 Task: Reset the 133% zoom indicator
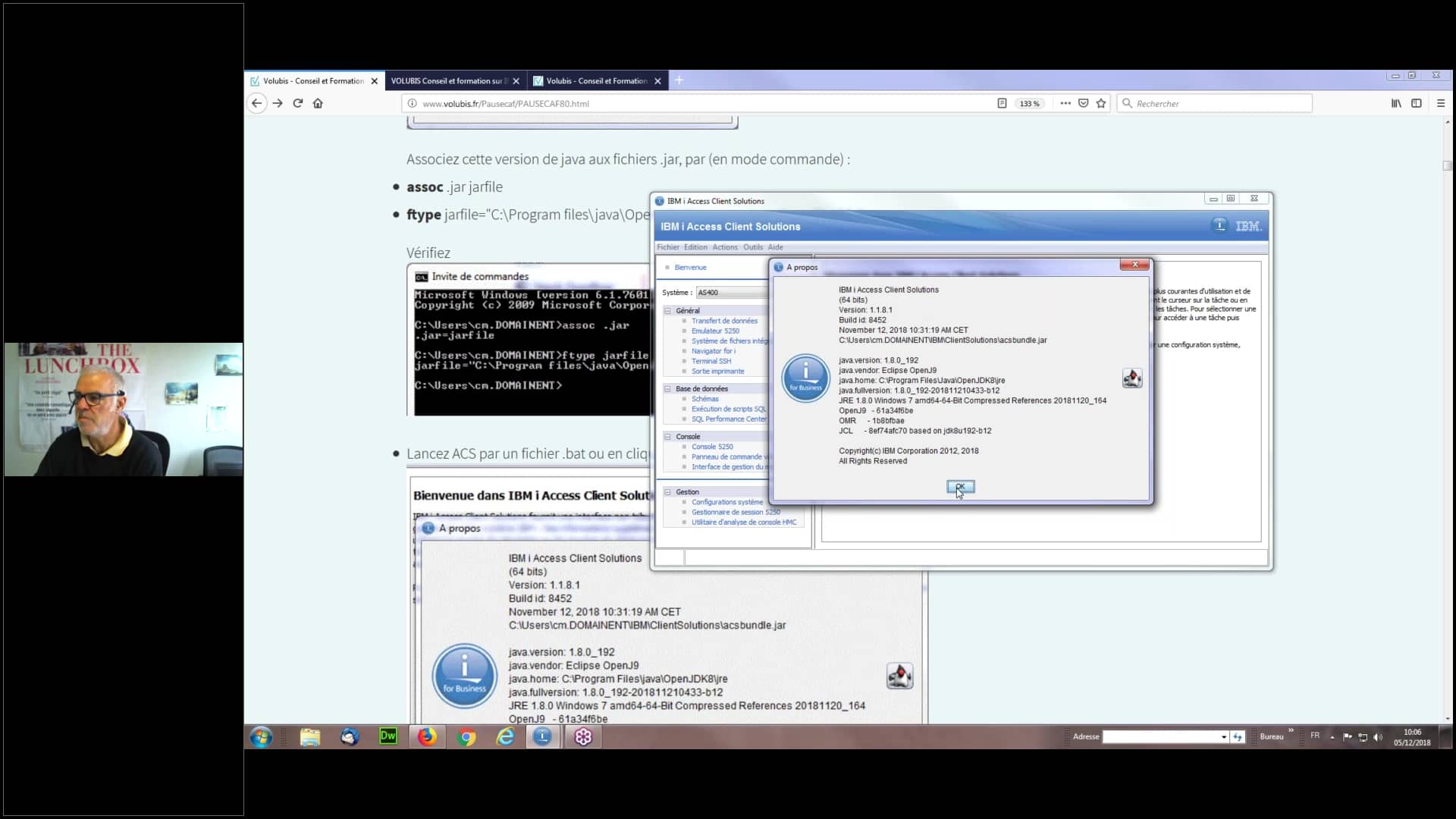click(1030, 103)
